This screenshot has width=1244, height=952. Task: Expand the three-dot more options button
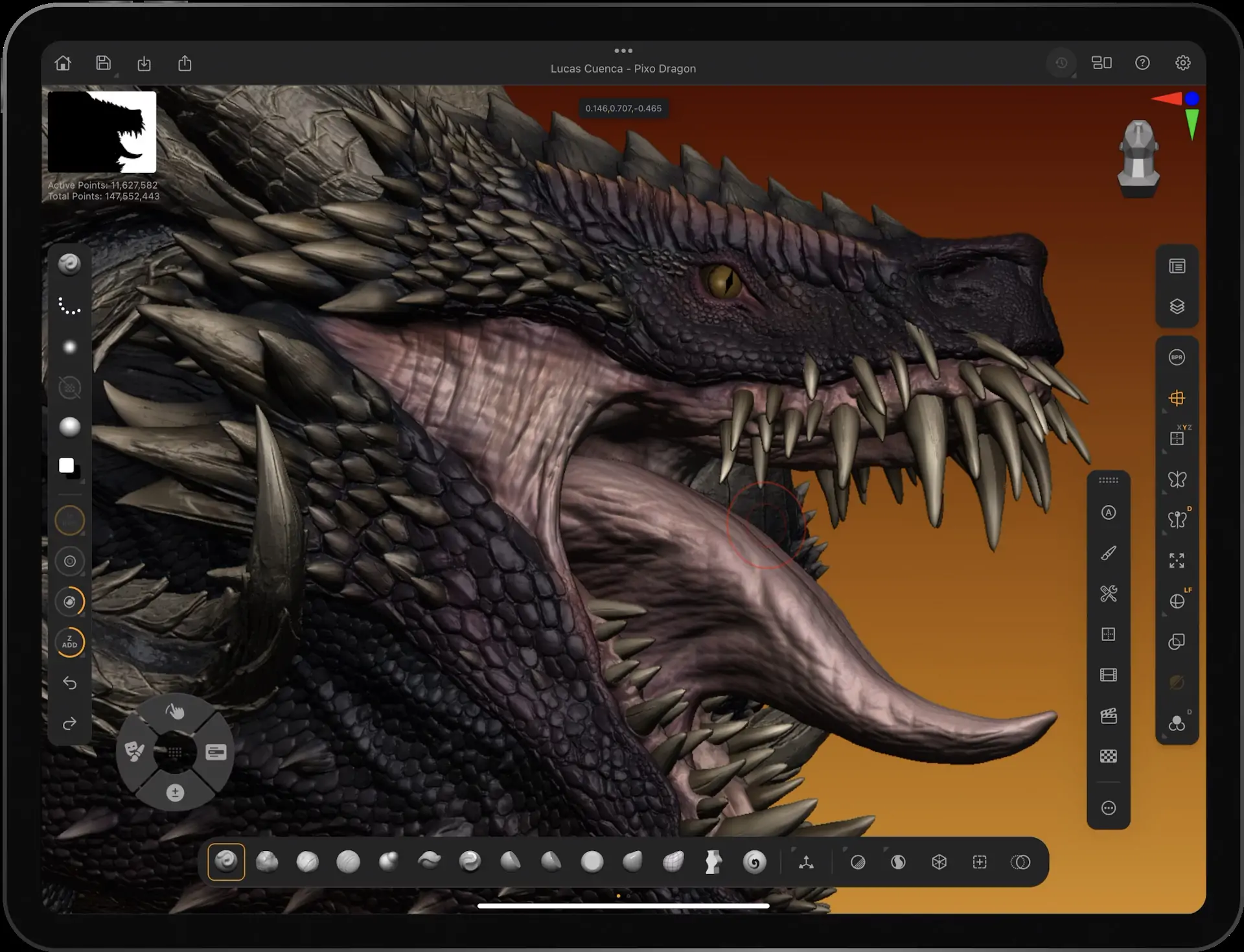pos(1109,808)
